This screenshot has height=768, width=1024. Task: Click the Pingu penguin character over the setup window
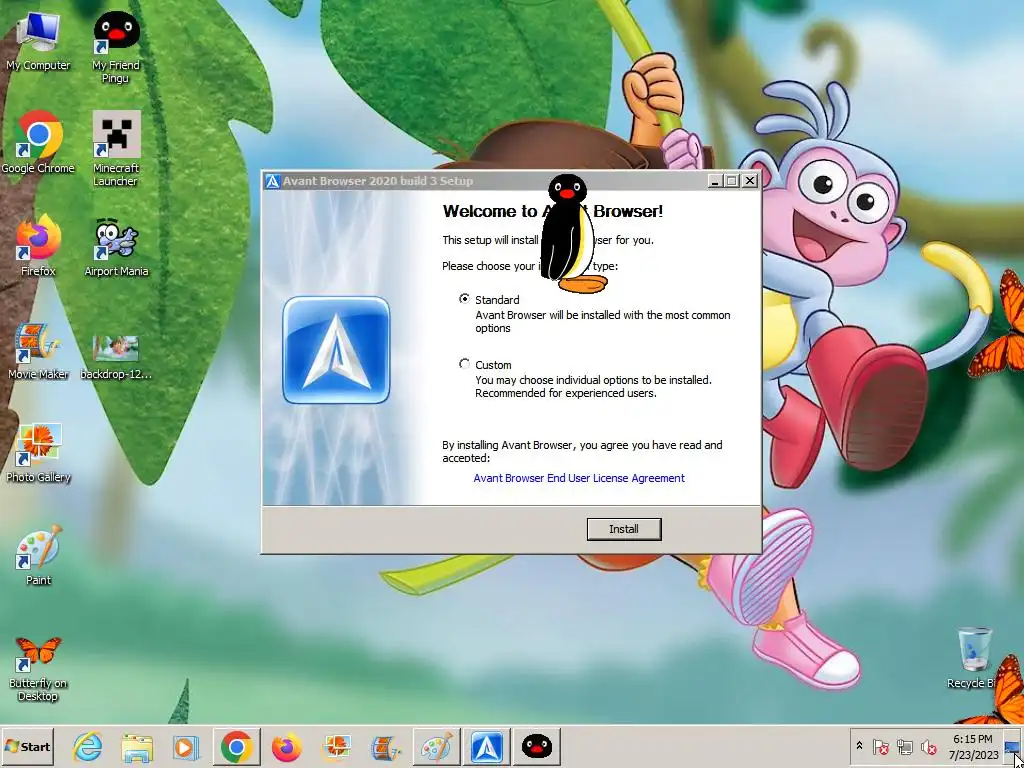pyautogui.click(x=570, y=233)
